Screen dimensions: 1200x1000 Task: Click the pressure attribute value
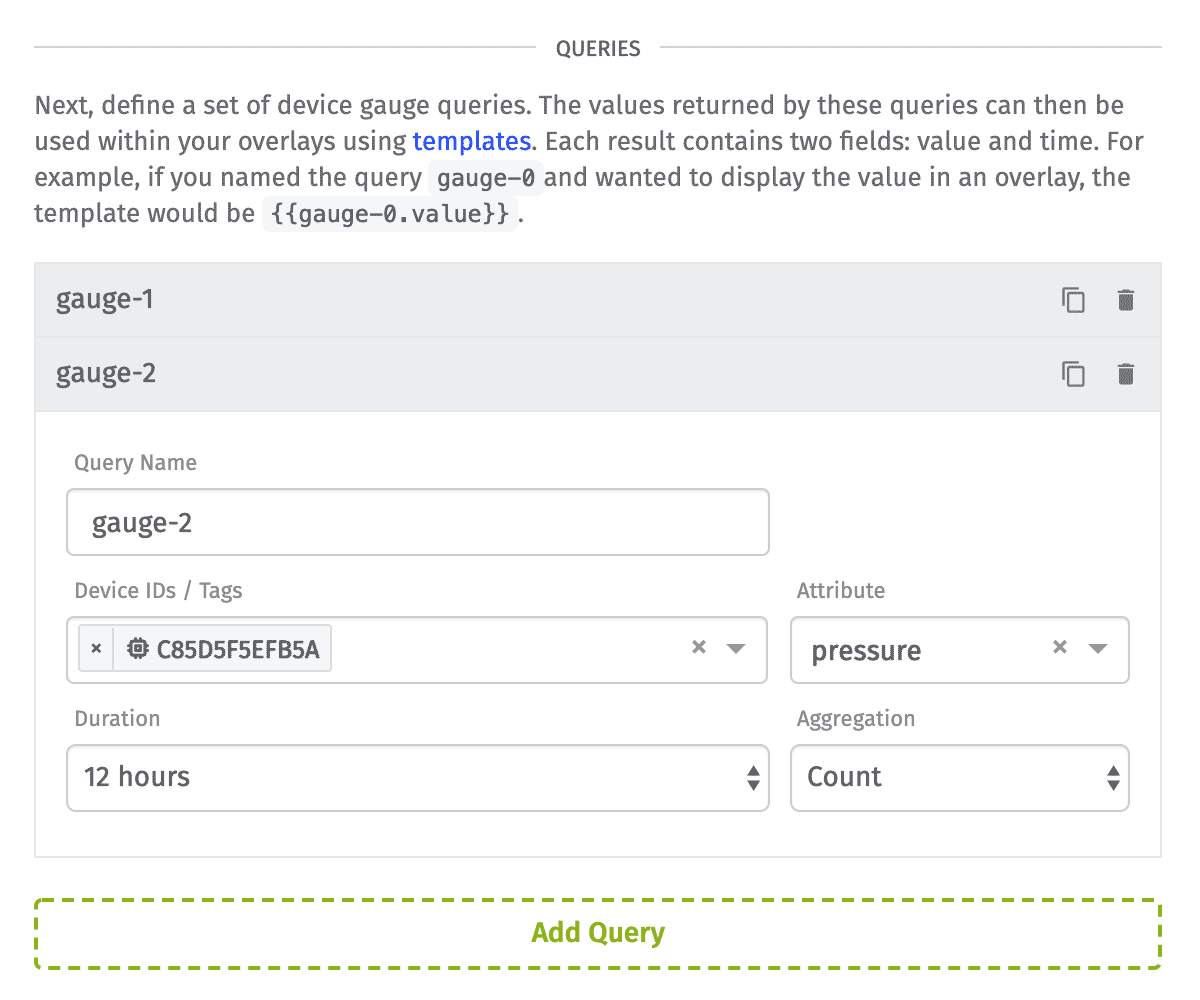pyautogui.click(x=866, y=650)
